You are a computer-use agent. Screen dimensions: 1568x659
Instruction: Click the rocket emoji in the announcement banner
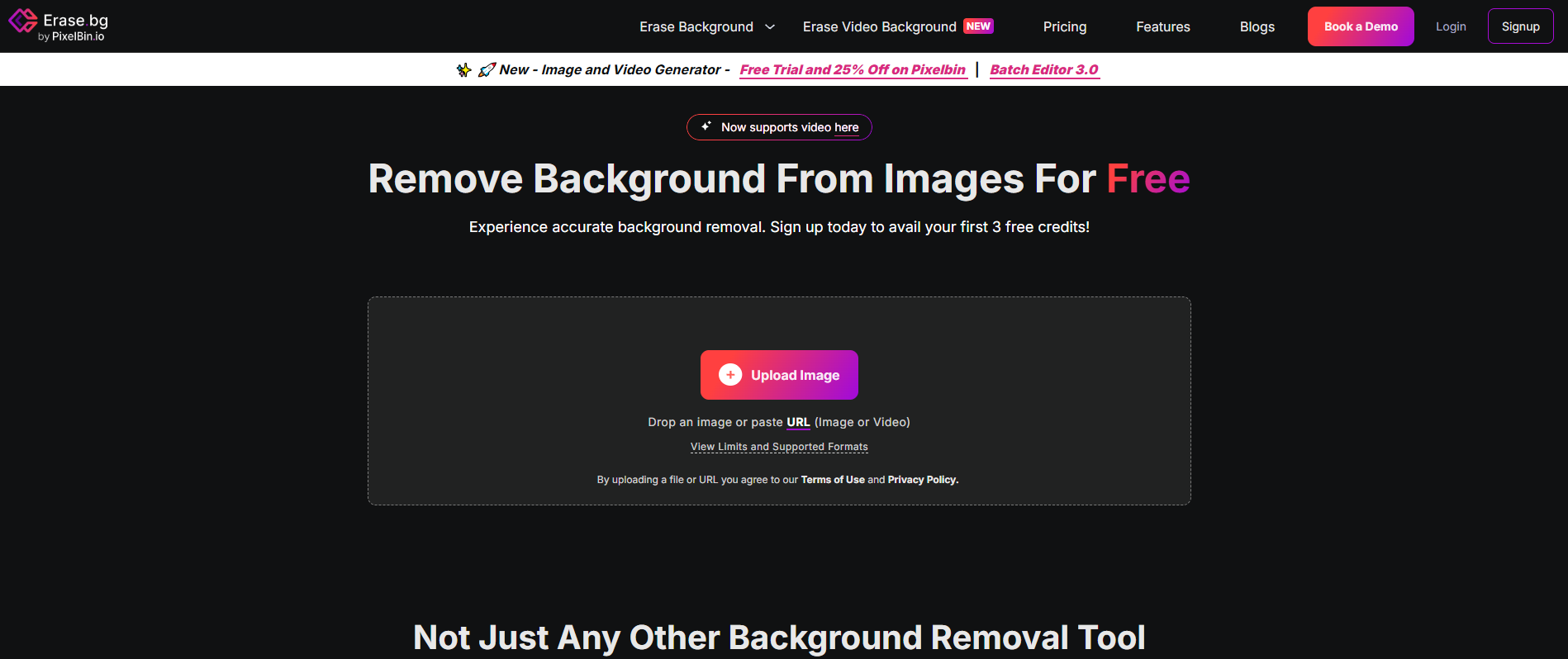(x=487, y=70)
